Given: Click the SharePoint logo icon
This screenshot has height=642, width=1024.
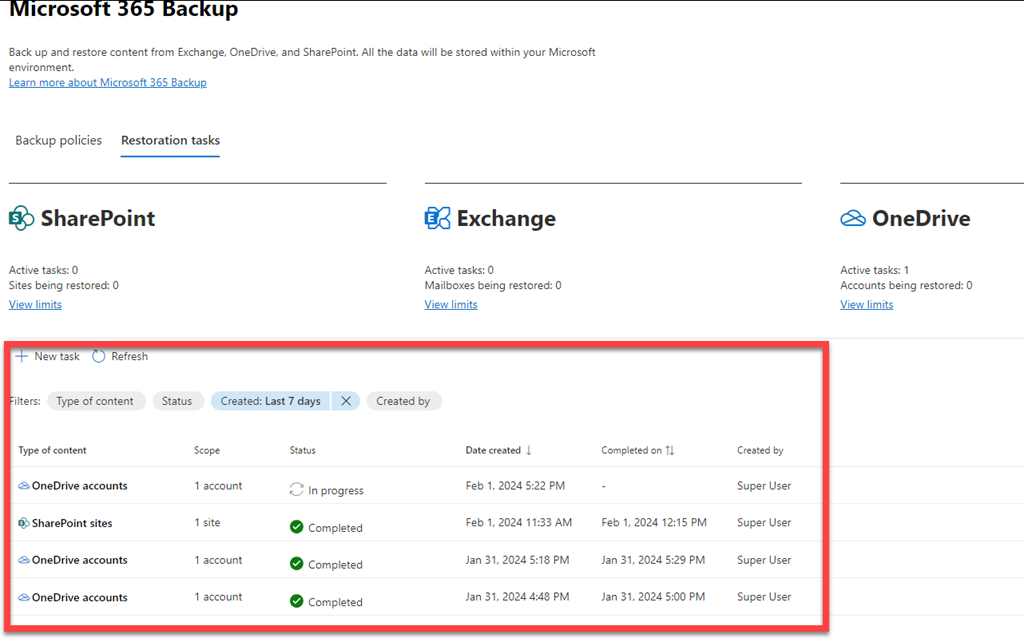Looking at the screenshot, I should 21,218.
